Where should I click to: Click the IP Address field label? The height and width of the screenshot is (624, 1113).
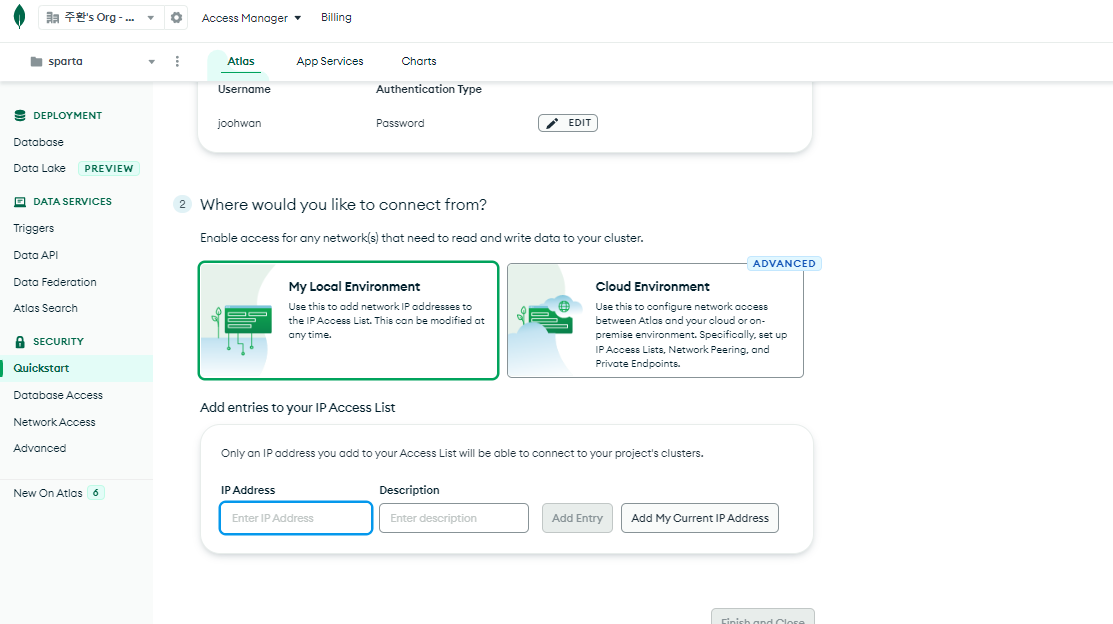coord(248,490)
